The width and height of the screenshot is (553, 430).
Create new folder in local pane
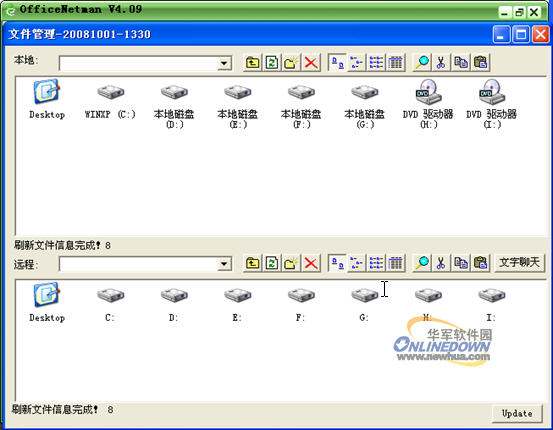pyautogui.click(x=291, y=63)
